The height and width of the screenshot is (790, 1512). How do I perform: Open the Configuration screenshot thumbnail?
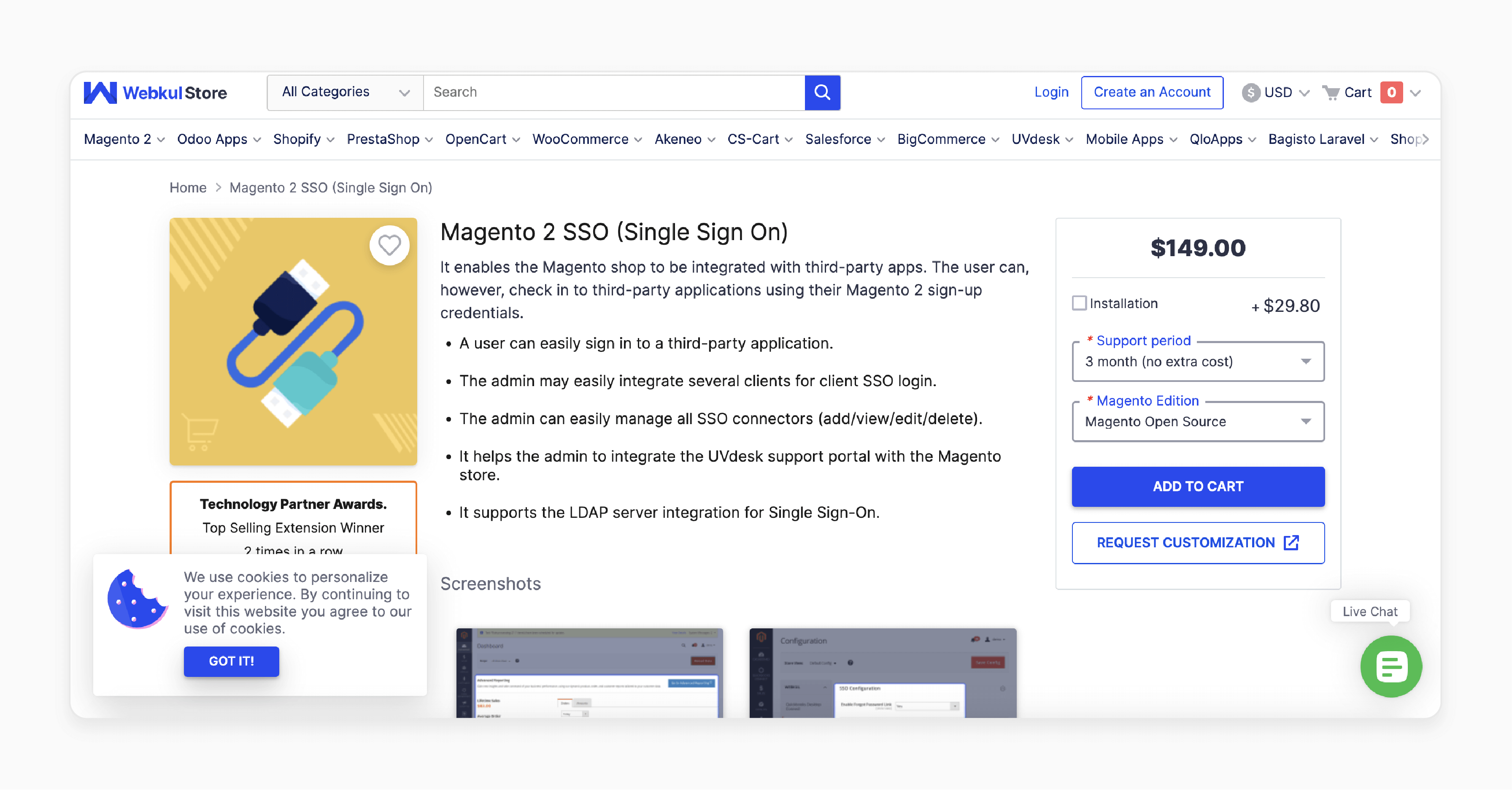(883, 673)
